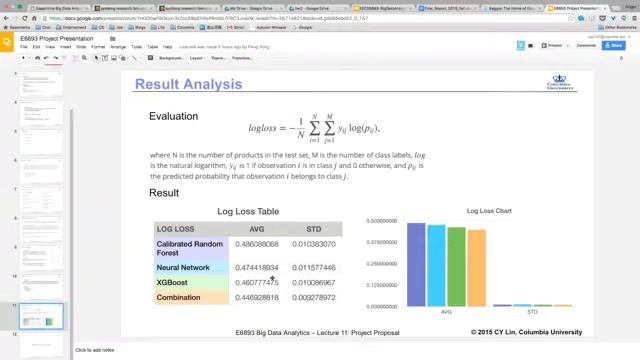Click the Columbia bookmarks folder
The width and height of the screenshot is (640, 360).
click(182, 27)
